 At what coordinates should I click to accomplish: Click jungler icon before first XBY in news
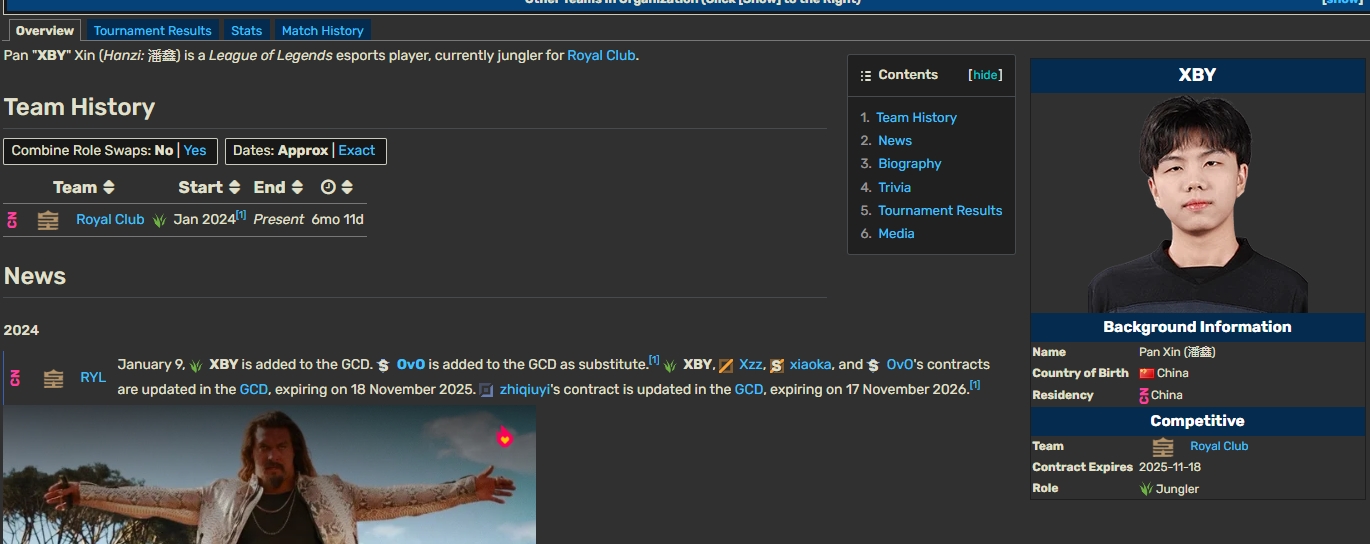(x=196, y=365)
